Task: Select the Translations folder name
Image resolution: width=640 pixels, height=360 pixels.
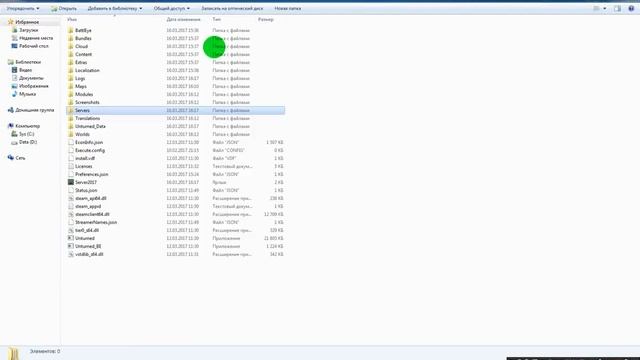Action: pos(87,118)
